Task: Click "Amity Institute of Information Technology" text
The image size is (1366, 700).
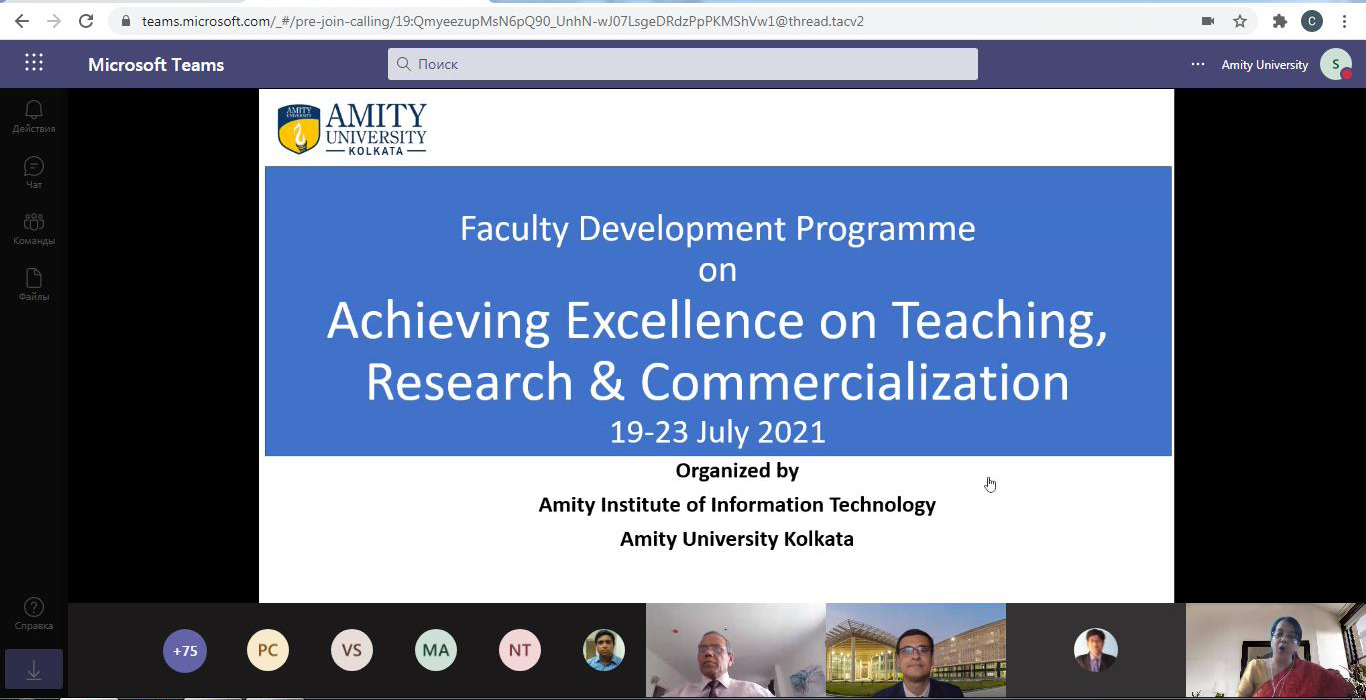Action: (737, 505)
